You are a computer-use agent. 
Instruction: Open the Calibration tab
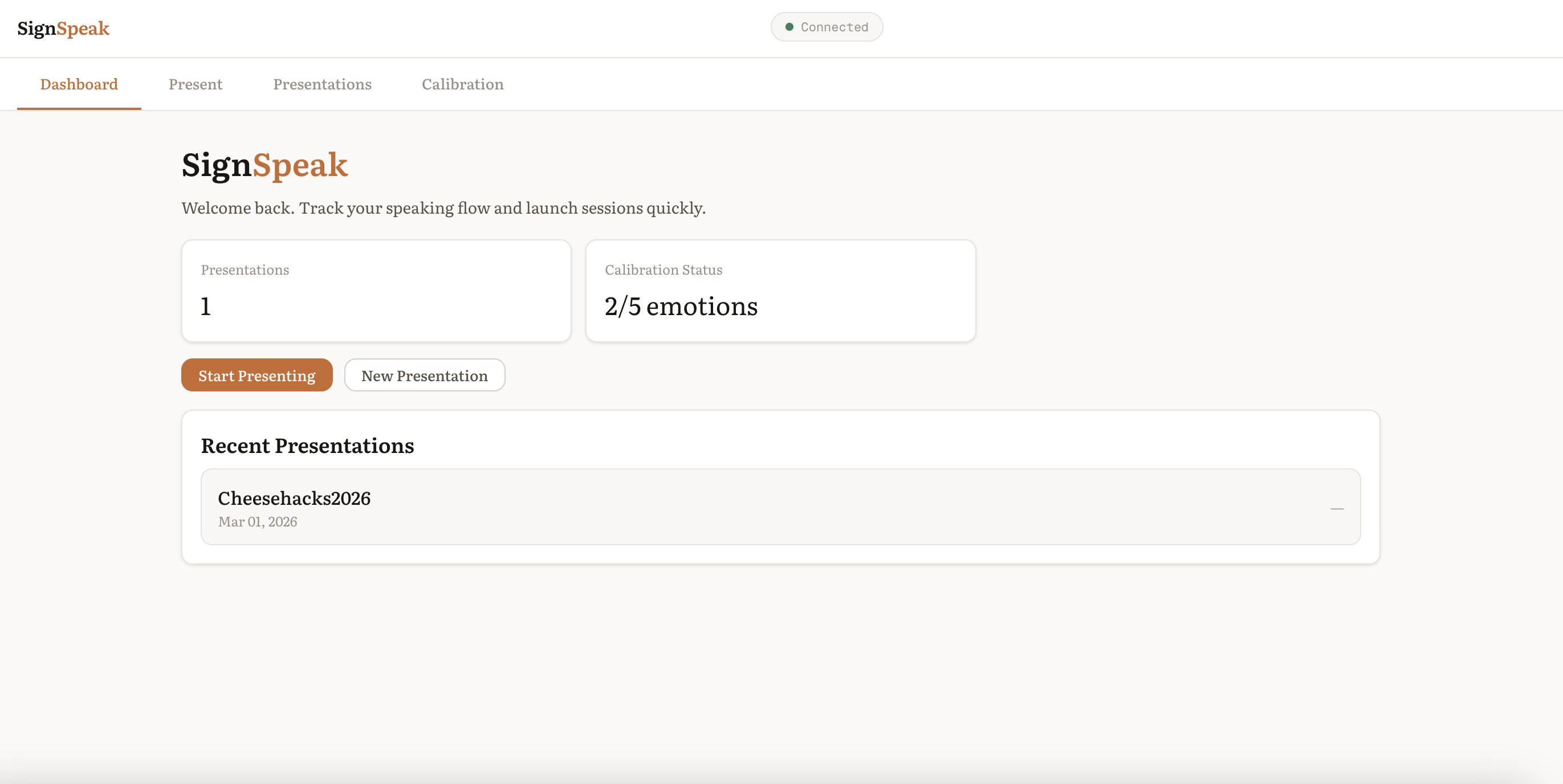[463, 84]
